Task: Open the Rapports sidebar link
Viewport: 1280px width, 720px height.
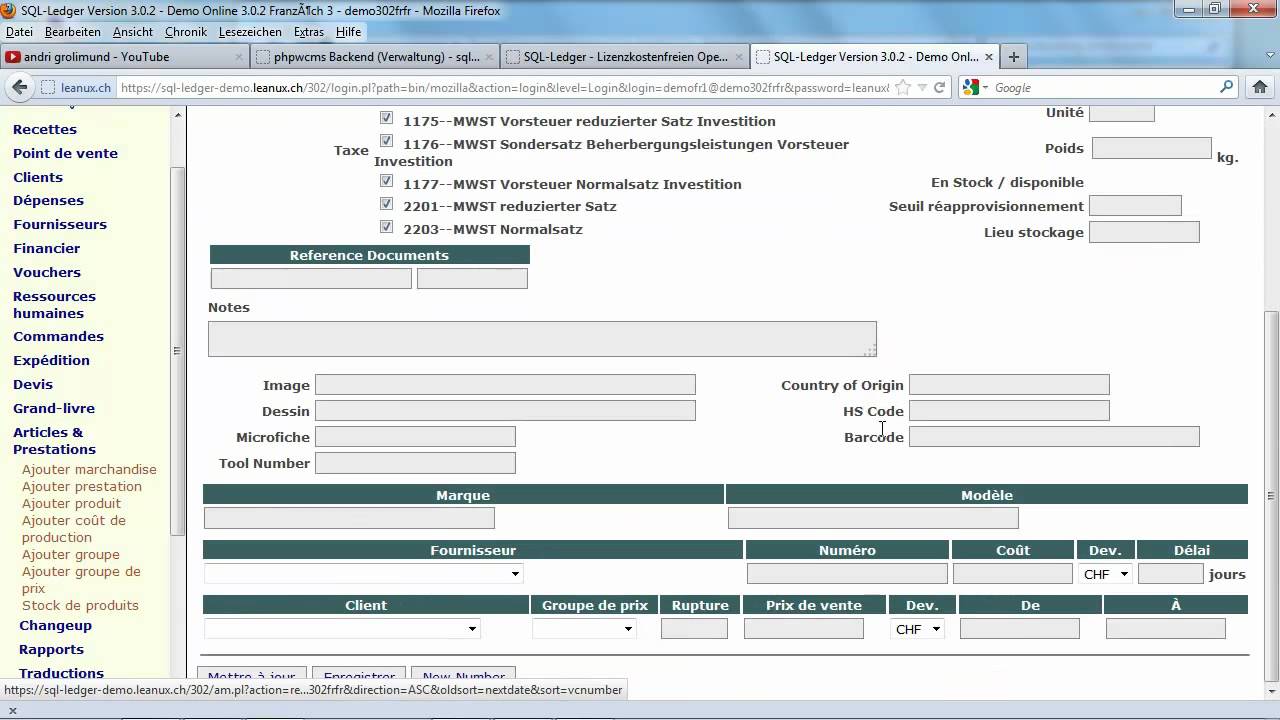Action: (x=51, y=649)
